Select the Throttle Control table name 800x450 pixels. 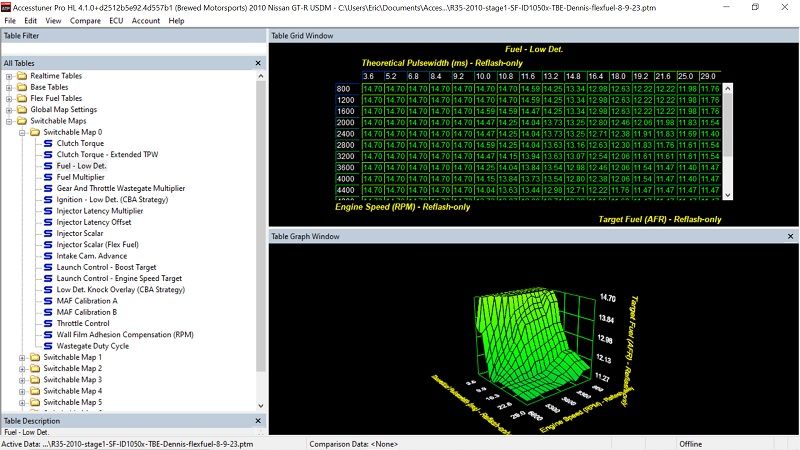coord(83,323)
